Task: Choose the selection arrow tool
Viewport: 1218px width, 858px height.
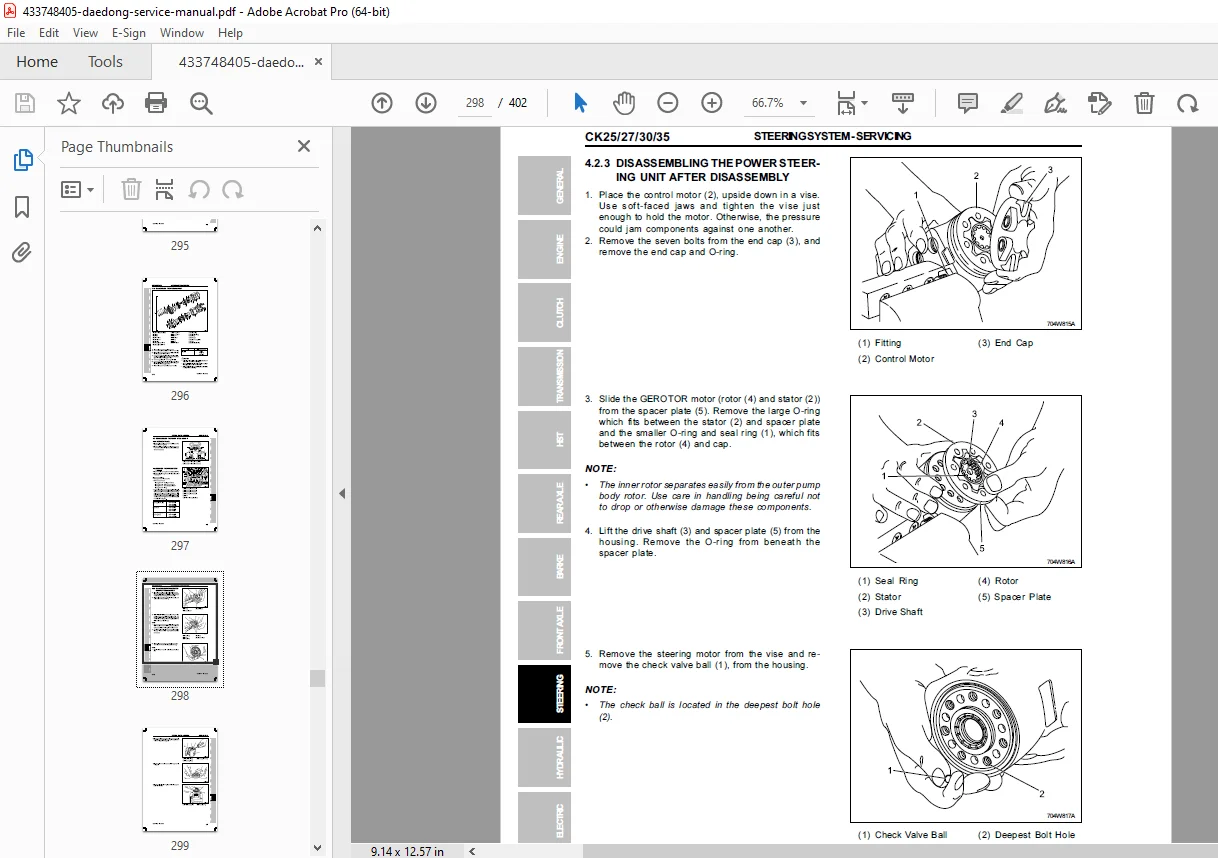Action: point(581,103)
